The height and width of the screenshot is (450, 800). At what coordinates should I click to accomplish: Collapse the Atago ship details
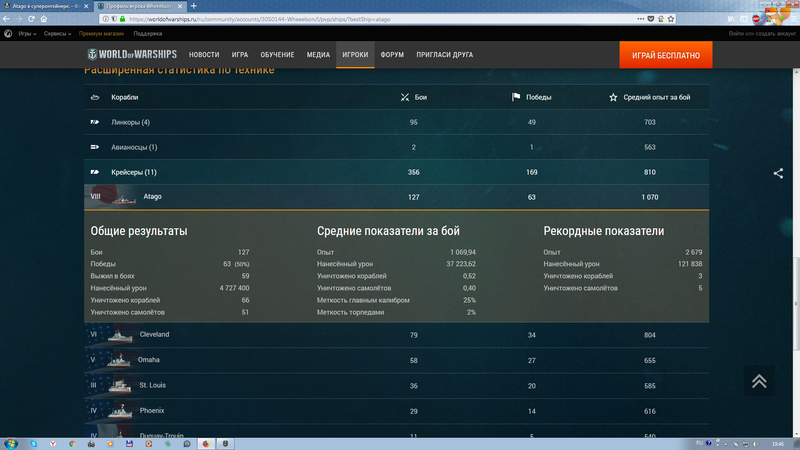(396, 197)
